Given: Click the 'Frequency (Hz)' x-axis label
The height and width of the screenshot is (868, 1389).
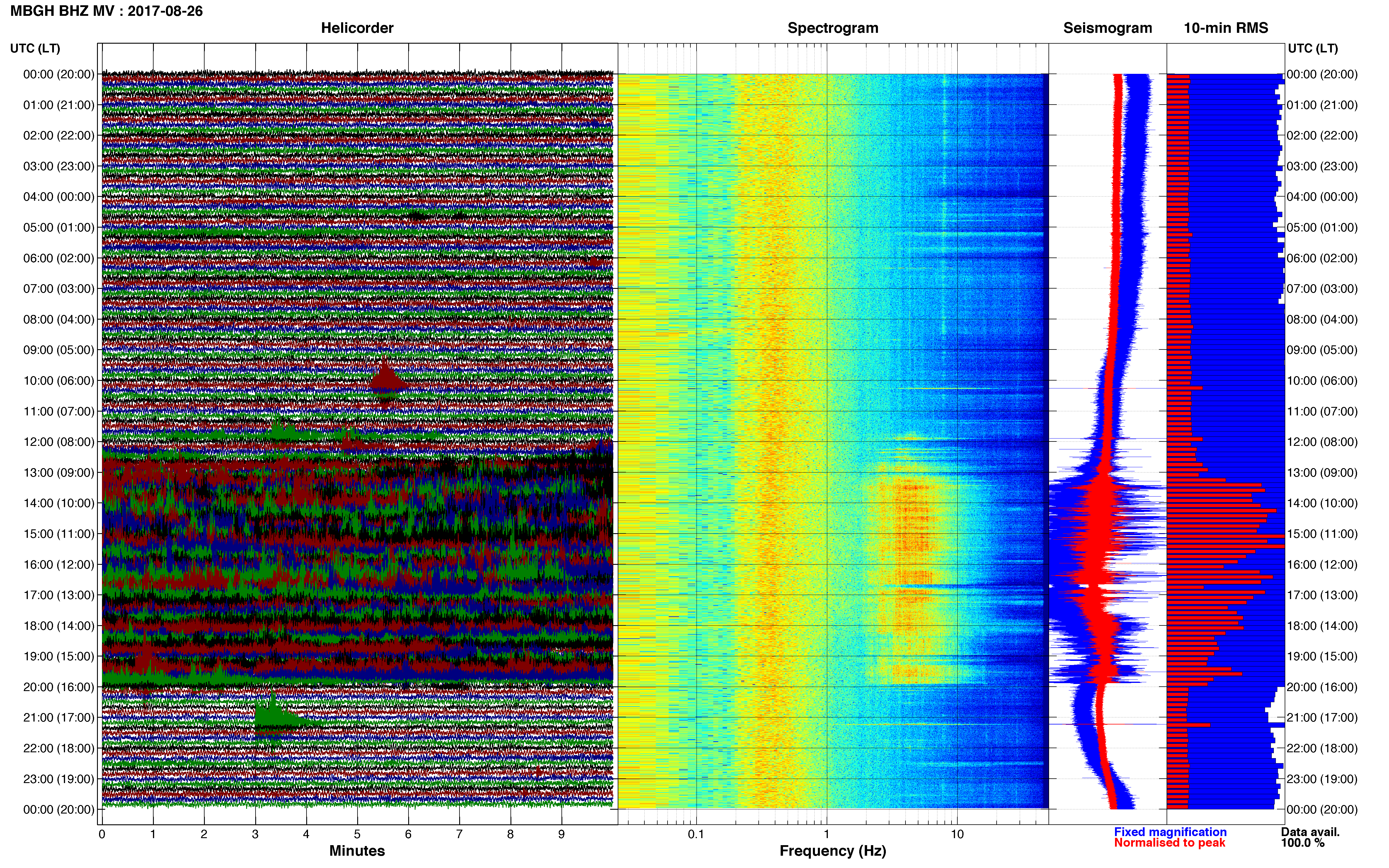Looking at the screenshot, I should coord(833,851).
